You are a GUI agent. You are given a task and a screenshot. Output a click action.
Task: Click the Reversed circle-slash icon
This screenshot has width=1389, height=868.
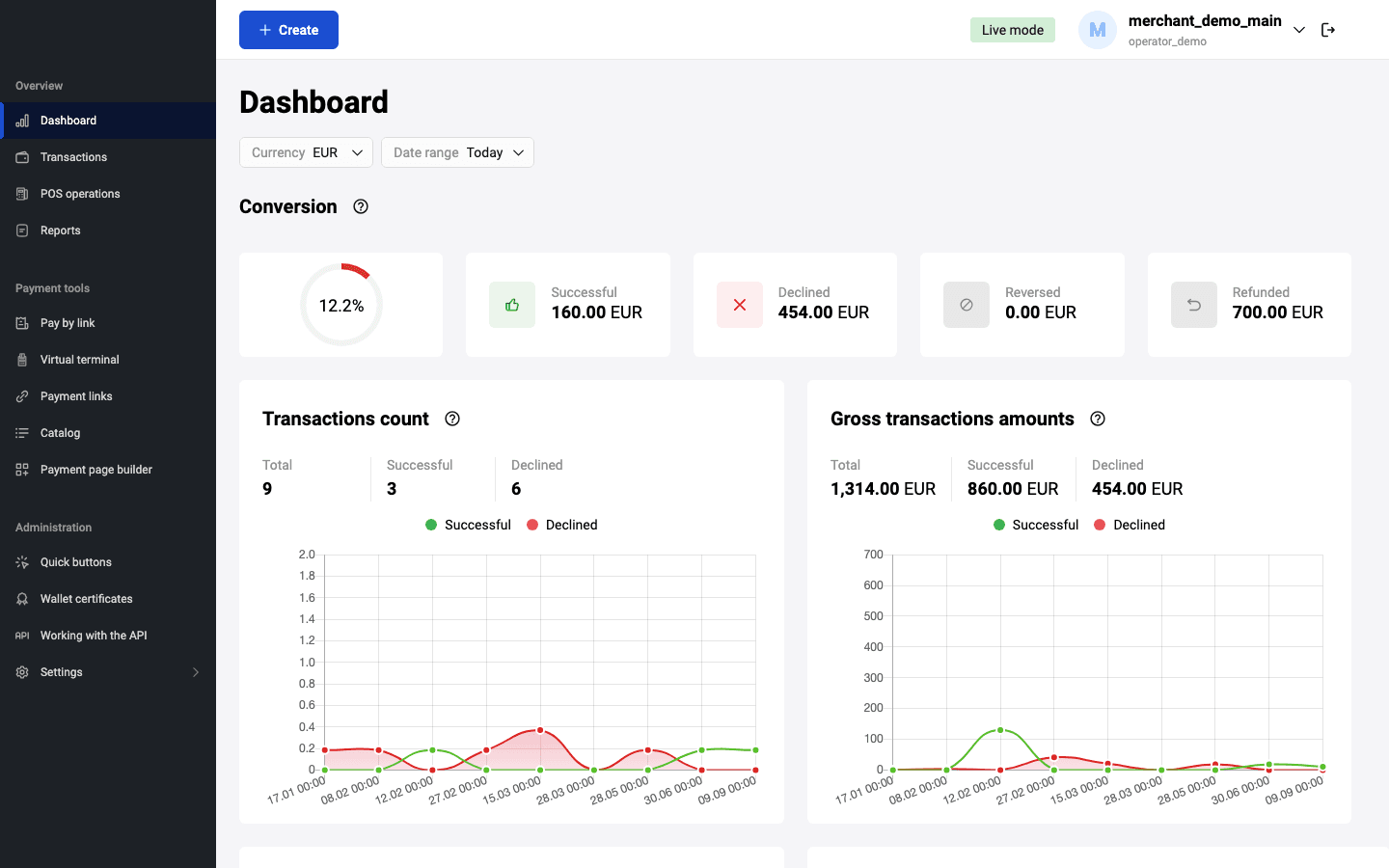point(967,305)
